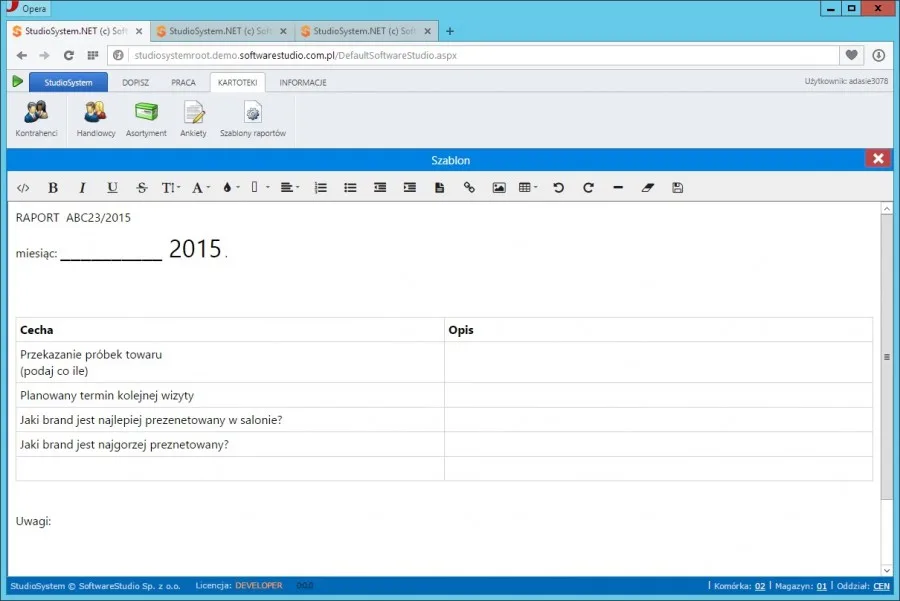
Task: Open the Kontrahenci card file
Action: (36, 119)
